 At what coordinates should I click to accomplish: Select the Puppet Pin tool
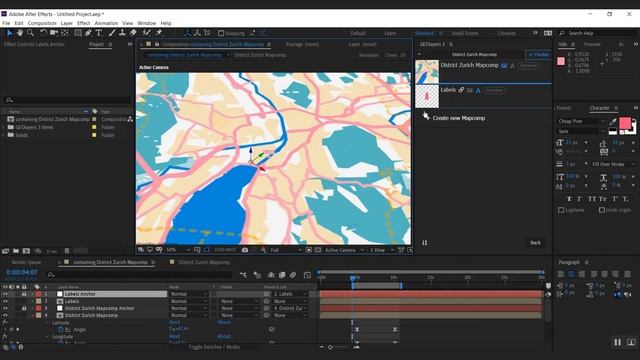pyautogui.click(x=159, y=33)
